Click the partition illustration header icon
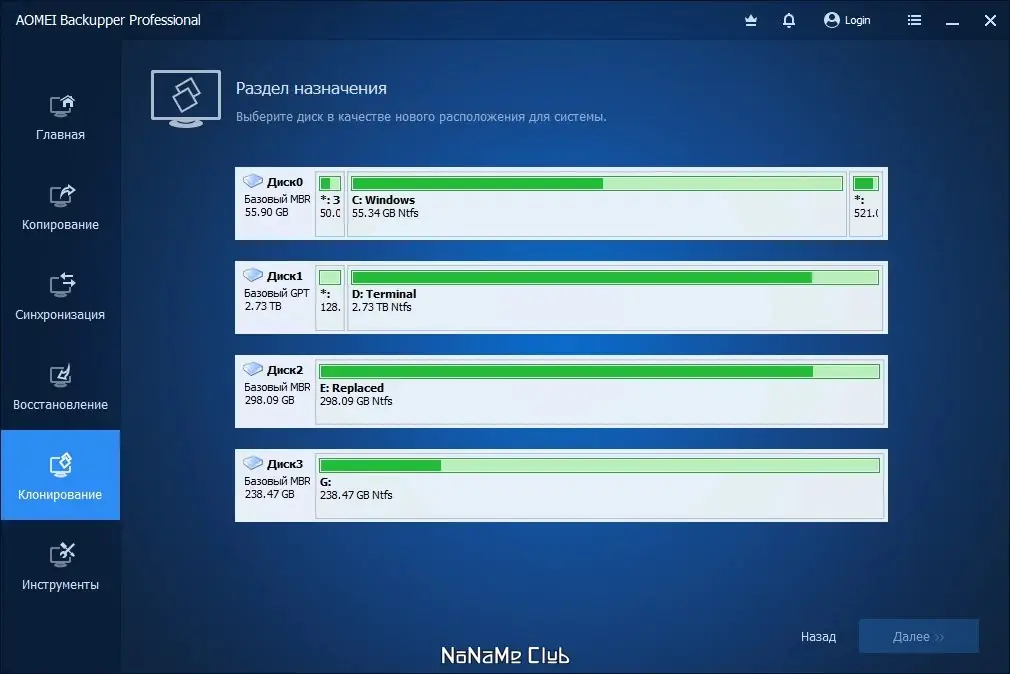This screenshot has height=674, width=1010. coord(185,97)
